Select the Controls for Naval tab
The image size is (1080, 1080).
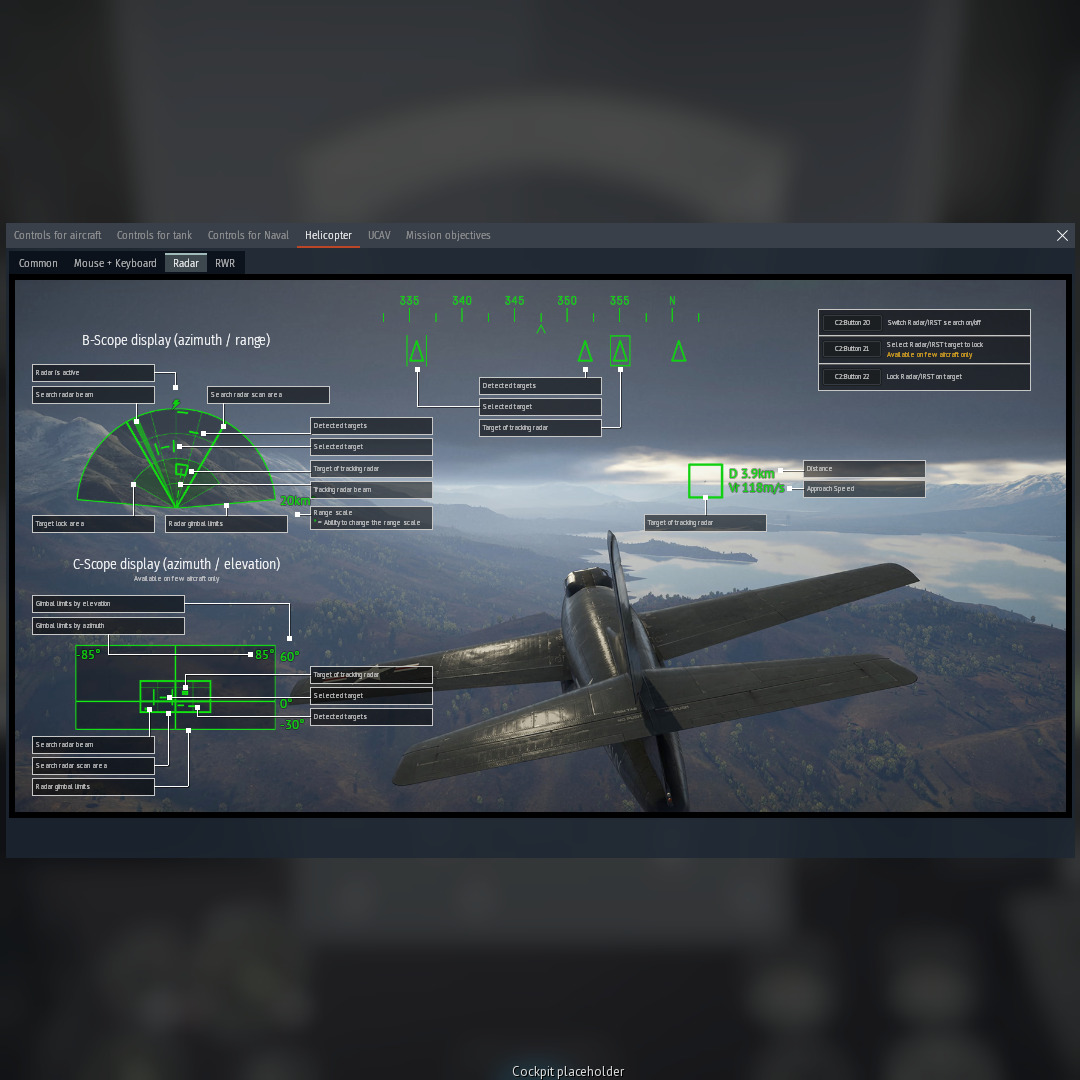pyautogui.click(x=248, y=236)
